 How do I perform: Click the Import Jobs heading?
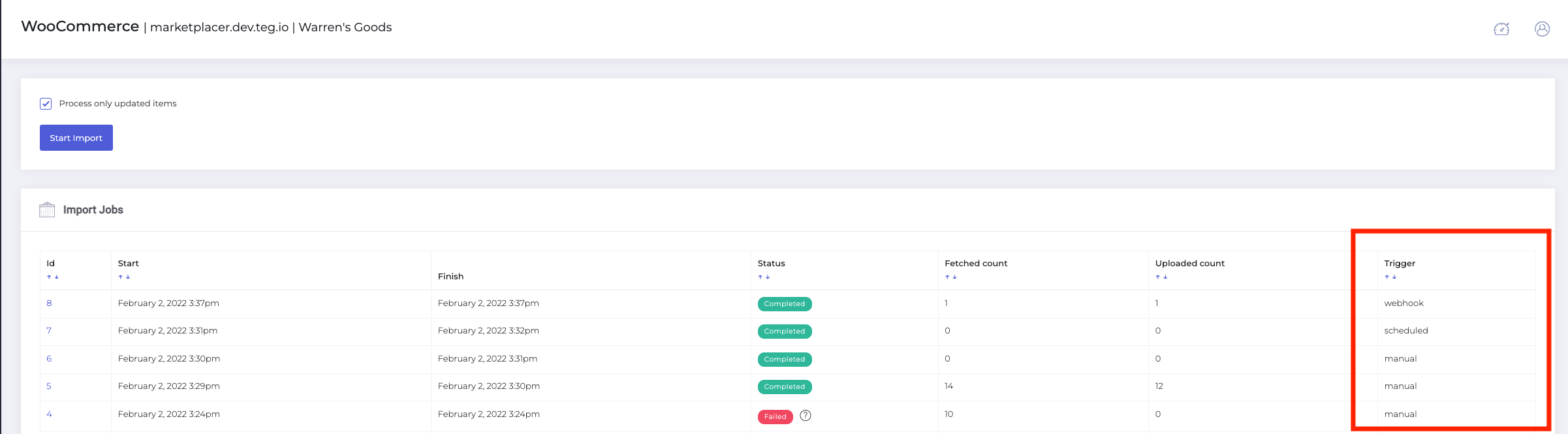coord(93,209)
